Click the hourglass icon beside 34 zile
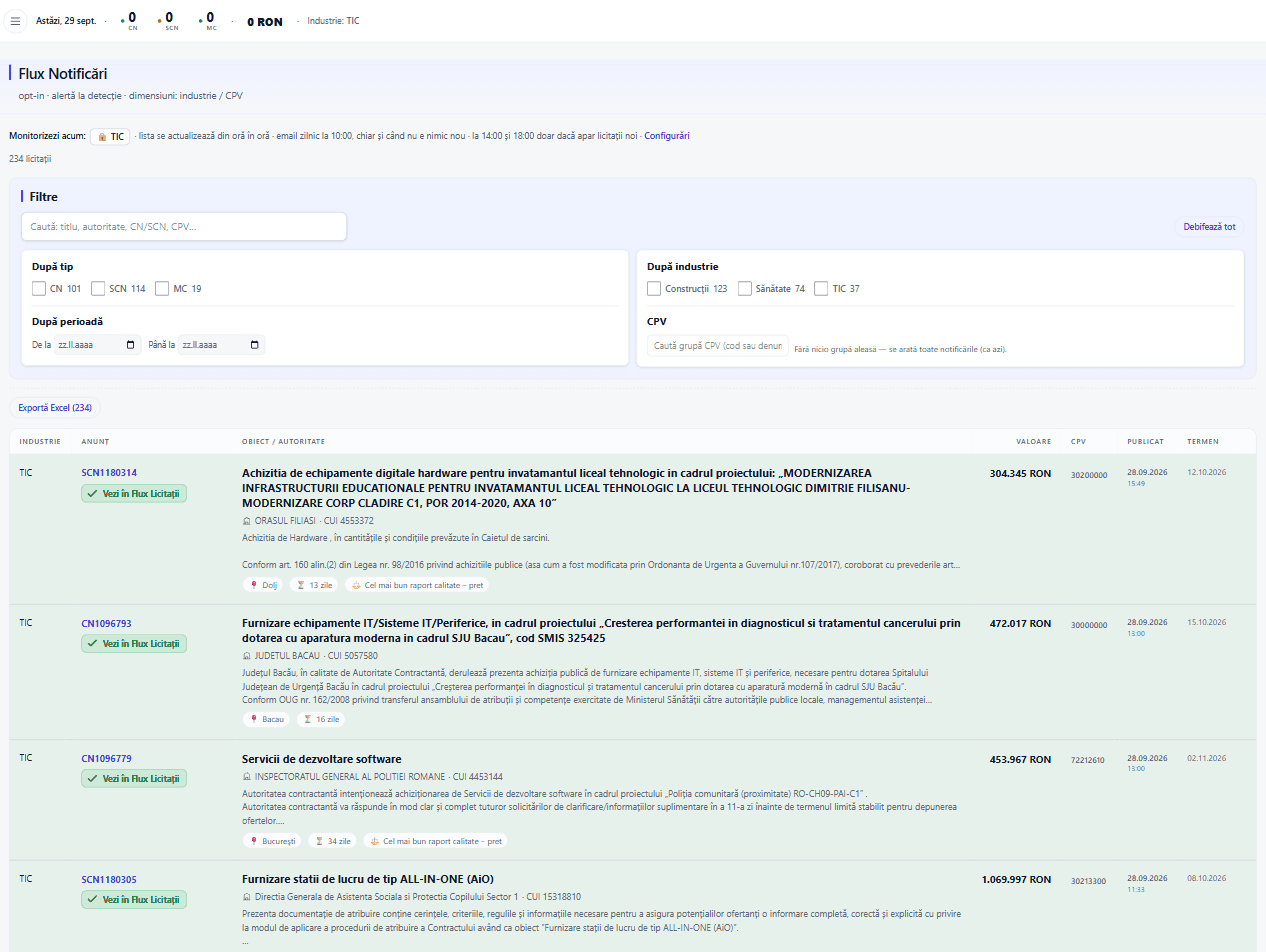Viewport: 1266px width, 952px height. point(319,841)
